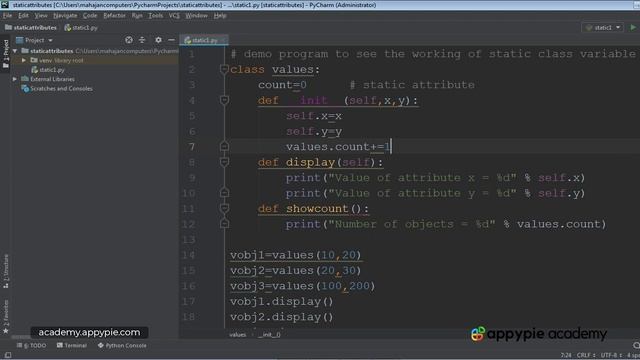The image size is (640, 360).
Task: Open the Help menu
Action: point(220,16)
